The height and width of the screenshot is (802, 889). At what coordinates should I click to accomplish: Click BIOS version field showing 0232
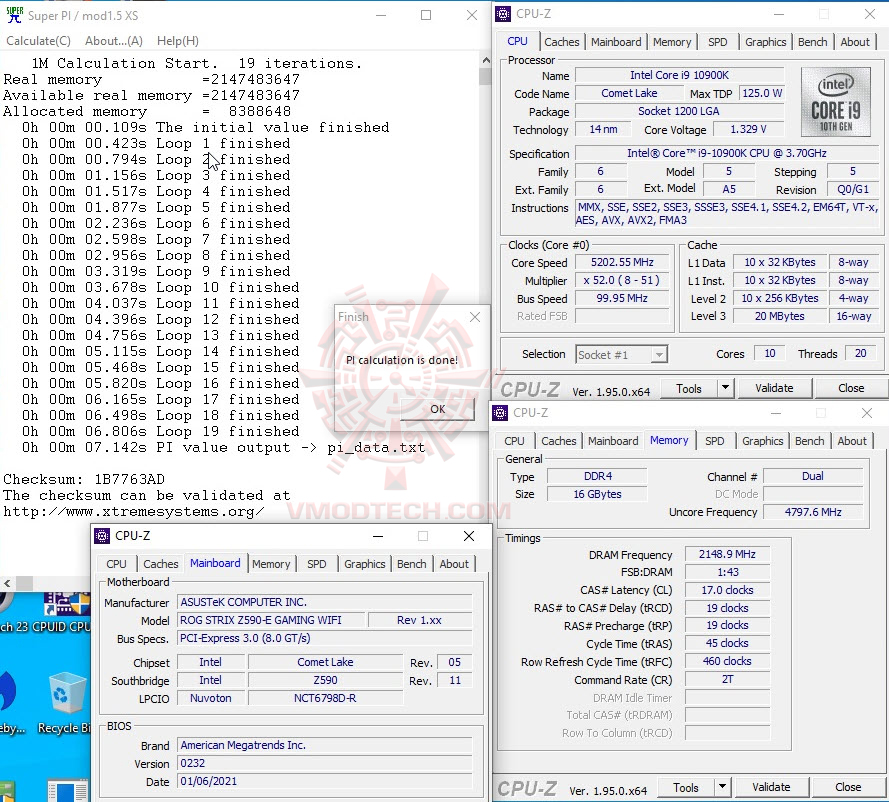[x=324, y=763]
